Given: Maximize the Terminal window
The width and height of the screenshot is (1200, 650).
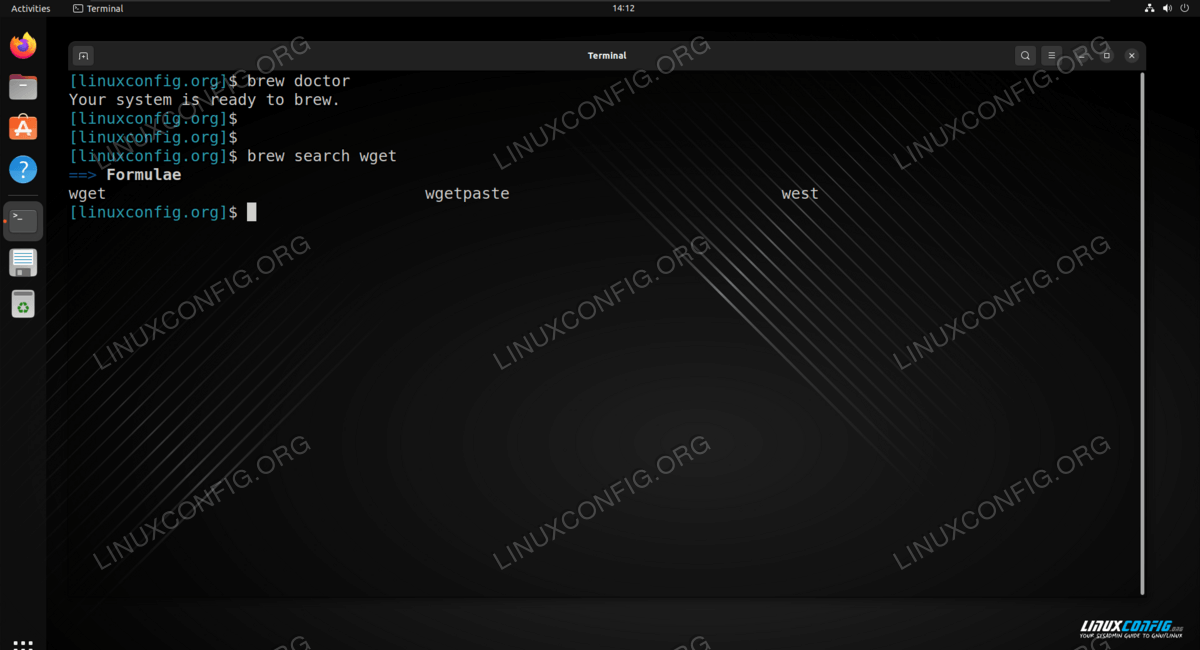Looking at the screenshot, I should point(1107,56).
